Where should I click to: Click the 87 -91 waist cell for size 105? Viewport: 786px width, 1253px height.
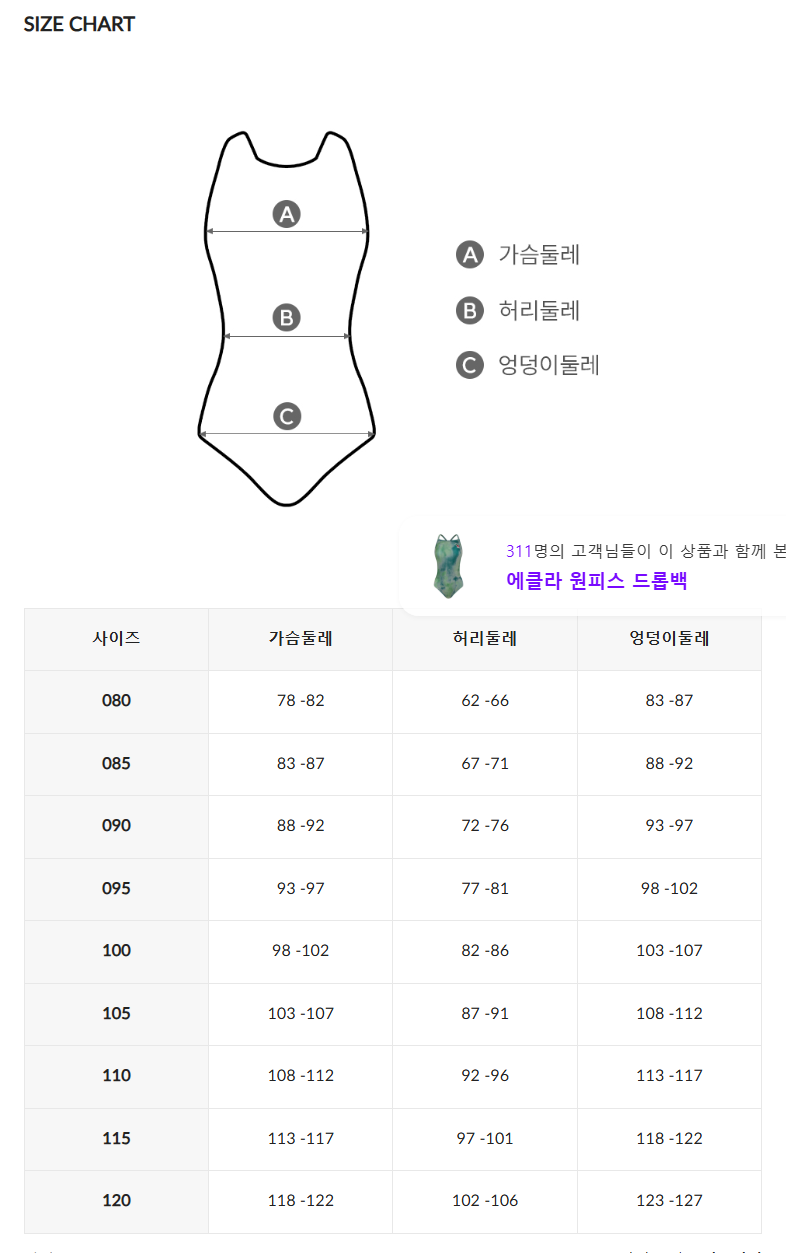(485, 1013)
